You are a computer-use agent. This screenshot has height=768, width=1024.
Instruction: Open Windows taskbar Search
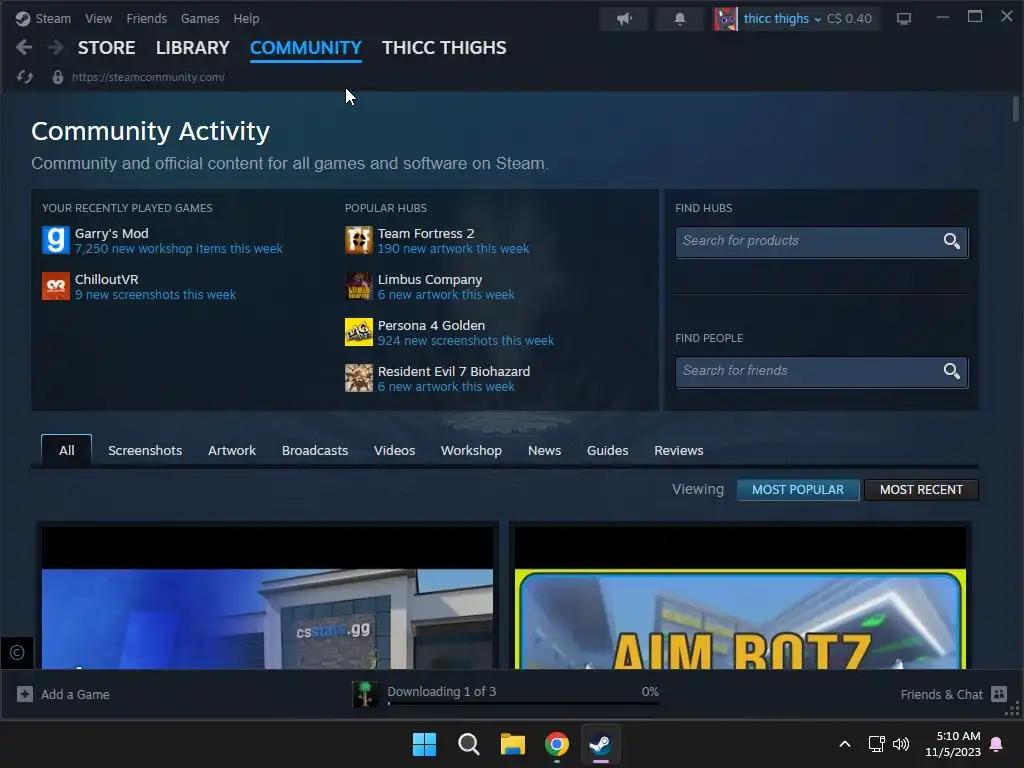[468, 744]
